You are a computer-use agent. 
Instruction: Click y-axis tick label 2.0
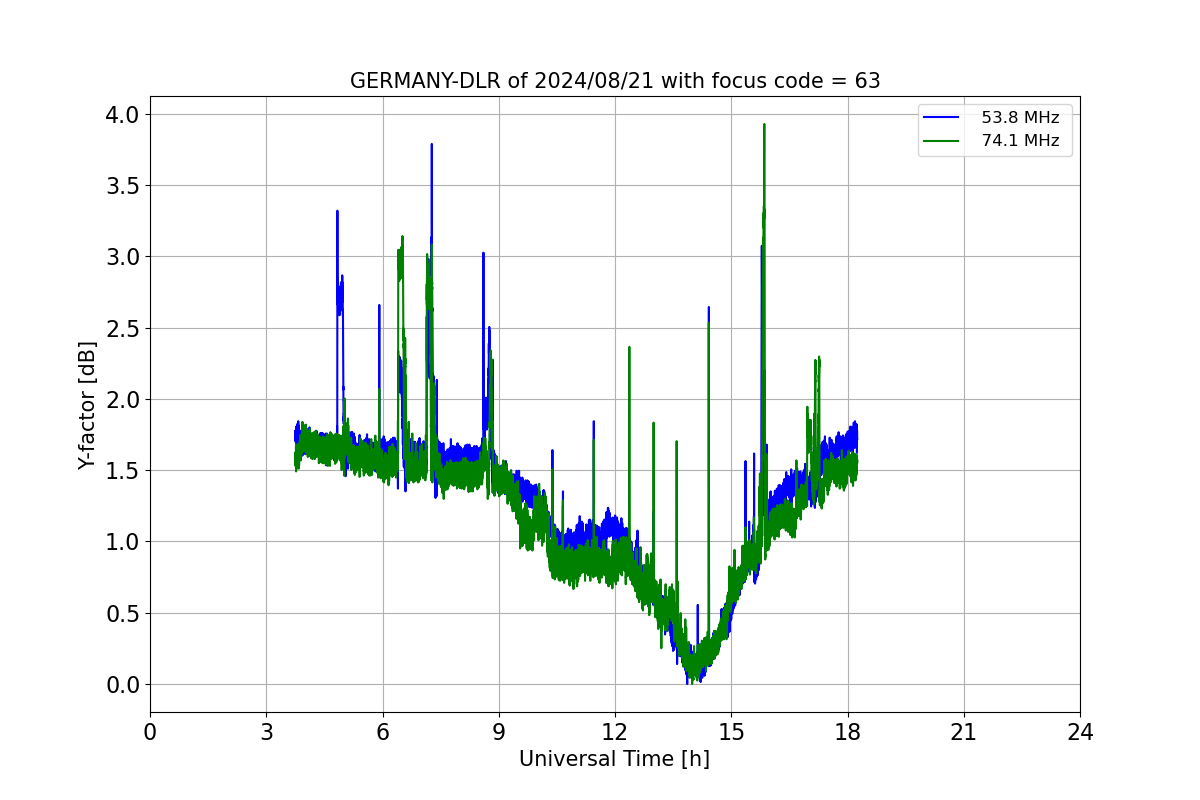click(123, 399)
